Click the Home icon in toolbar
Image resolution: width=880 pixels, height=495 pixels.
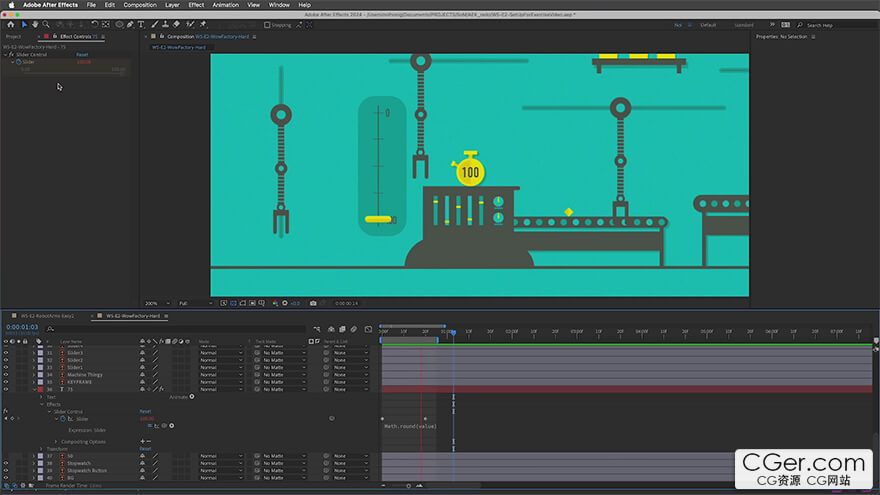coord(10,24)
